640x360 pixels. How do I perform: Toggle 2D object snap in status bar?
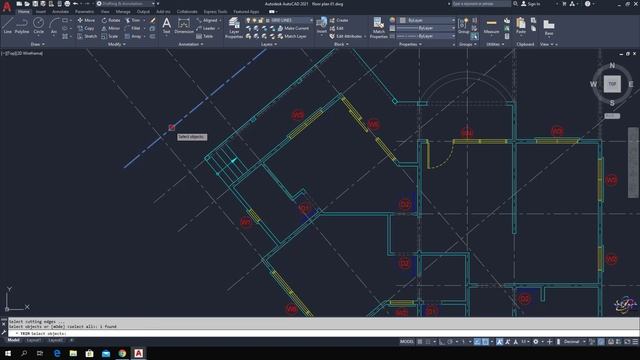pos(485,342)
